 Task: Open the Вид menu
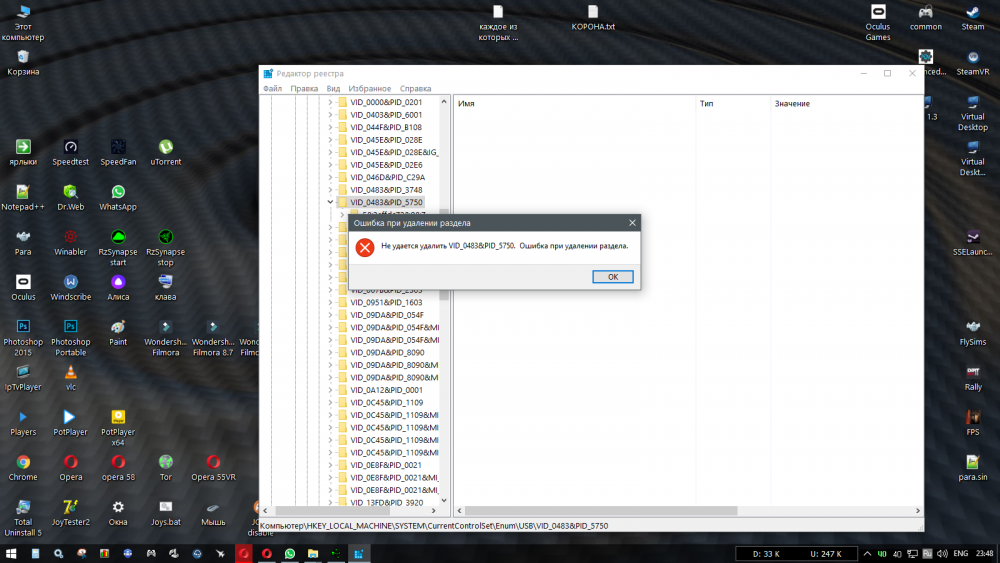(333, 89)
